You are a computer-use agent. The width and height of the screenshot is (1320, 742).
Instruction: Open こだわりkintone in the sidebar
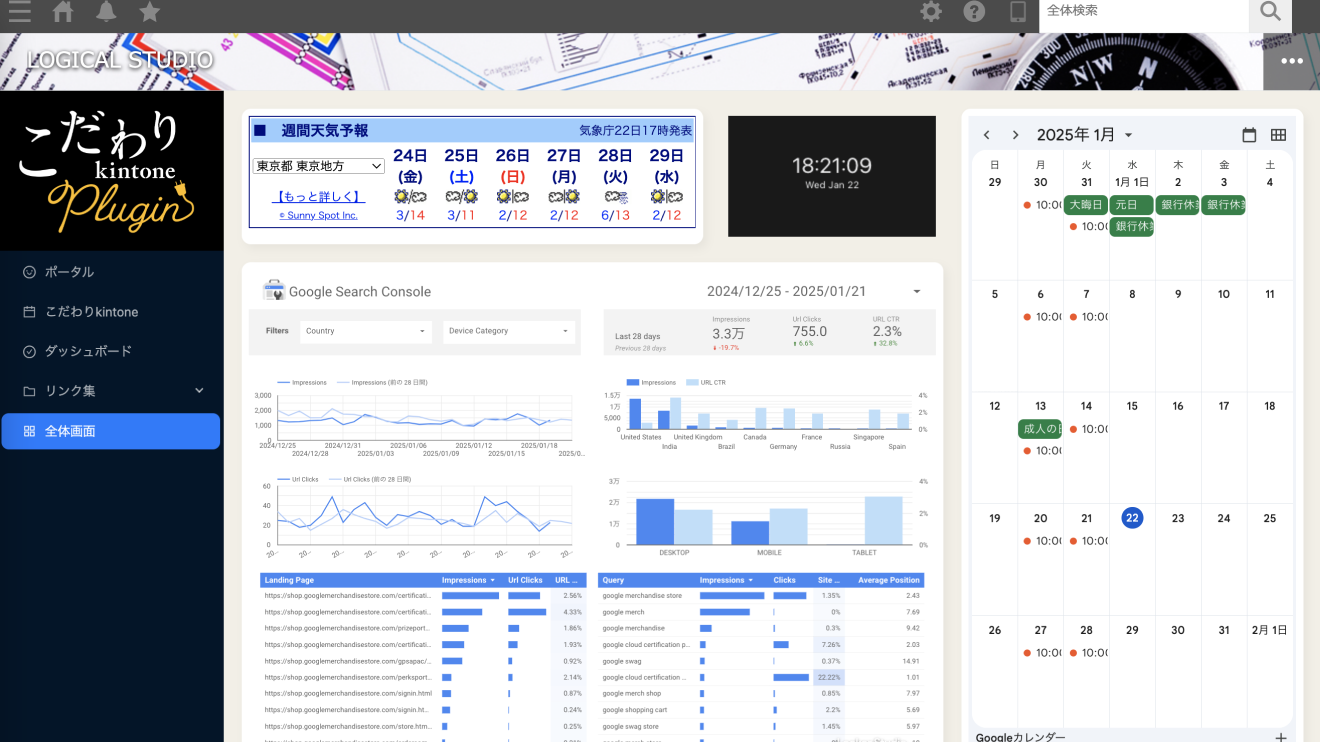[x=111, y=312]
